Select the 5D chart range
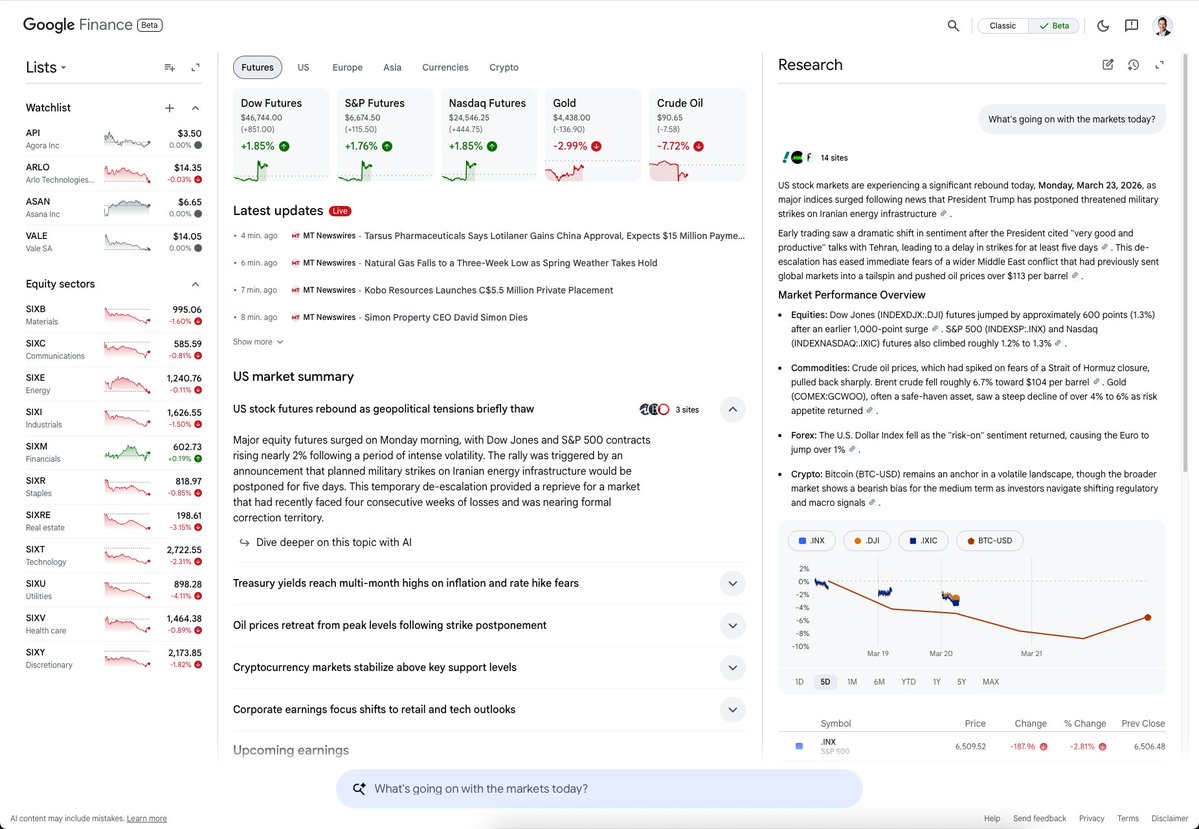 825,681
